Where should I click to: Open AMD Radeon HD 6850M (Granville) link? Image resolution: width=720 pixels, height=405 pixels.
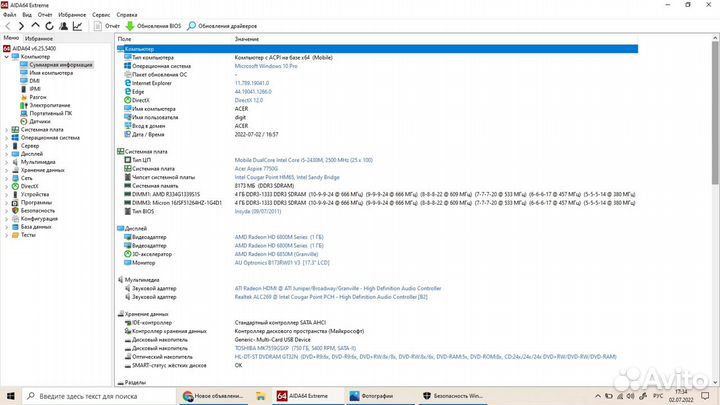coord(276,254)
